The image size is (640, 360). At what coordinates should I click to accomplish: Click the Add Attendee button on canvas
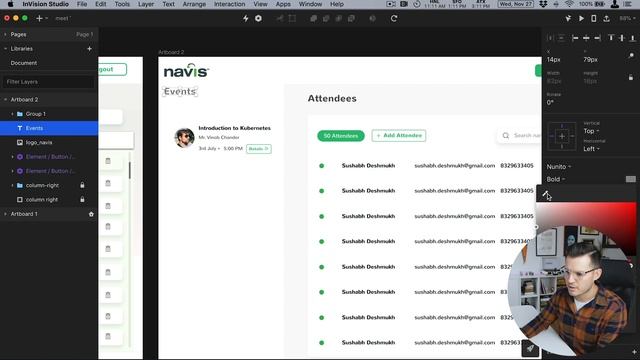click(x=399, y=136)
